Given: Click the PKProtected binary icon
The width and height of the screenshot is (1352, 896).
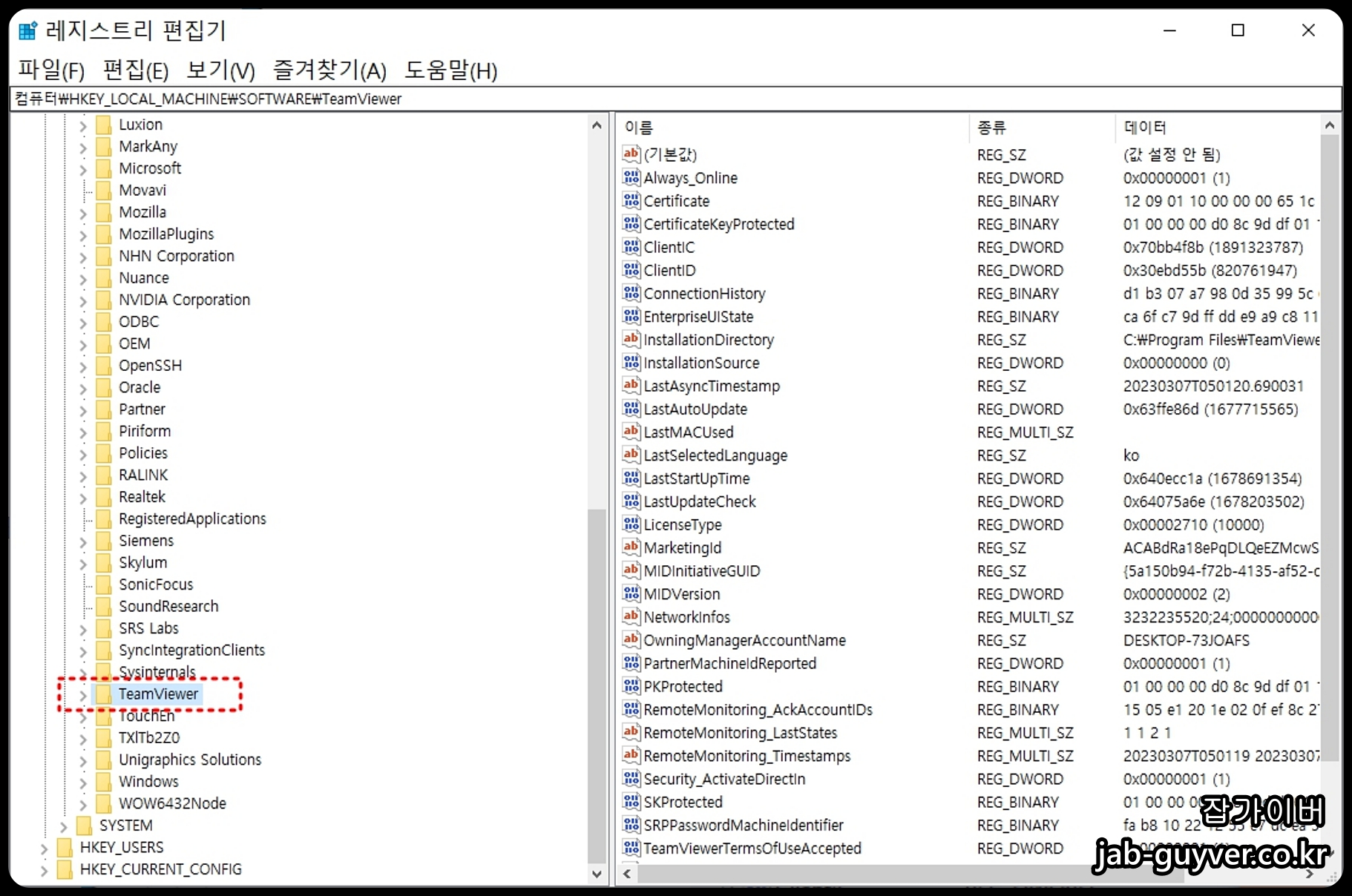Looking at the screenshot, I should 631,686.
